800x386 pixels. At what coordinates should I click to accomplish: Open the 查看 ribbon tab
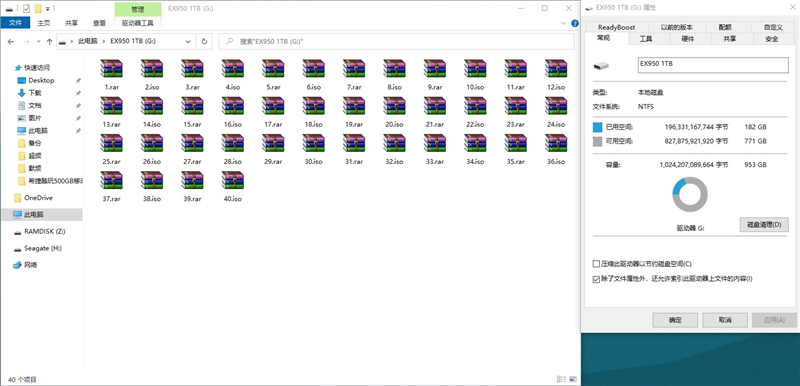pyautogui.click(x=99, y=23)
